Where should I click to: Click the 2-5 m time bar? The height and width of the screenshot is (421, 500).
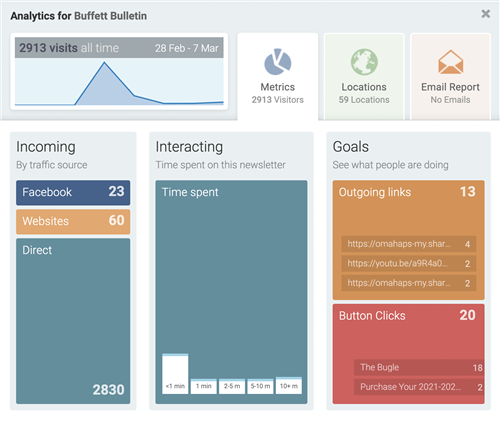click(x=232, y=386)
